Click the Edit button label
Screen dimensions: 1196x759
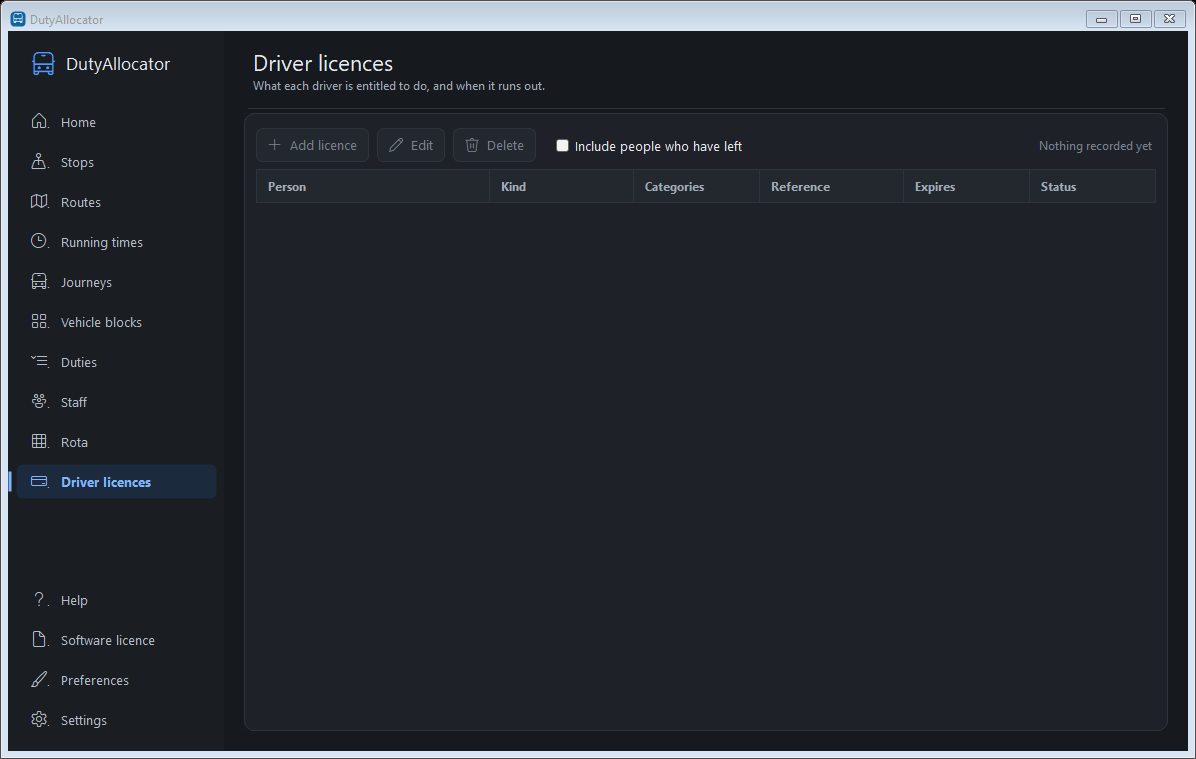tap(422, 145)
